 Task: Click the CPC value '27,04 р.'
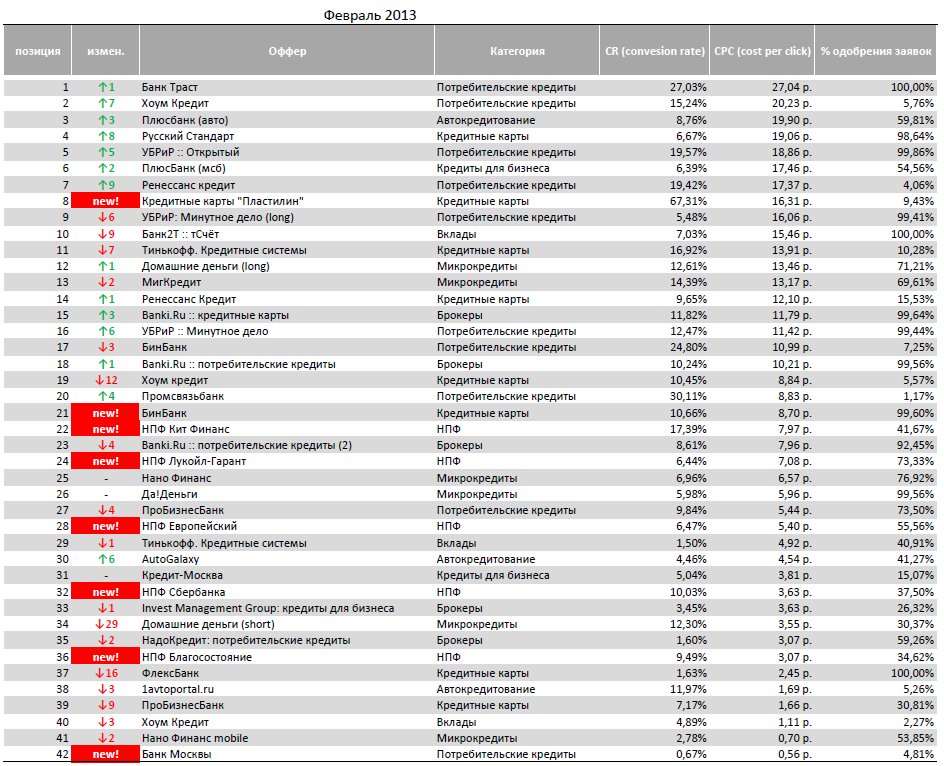pos(792,87)
